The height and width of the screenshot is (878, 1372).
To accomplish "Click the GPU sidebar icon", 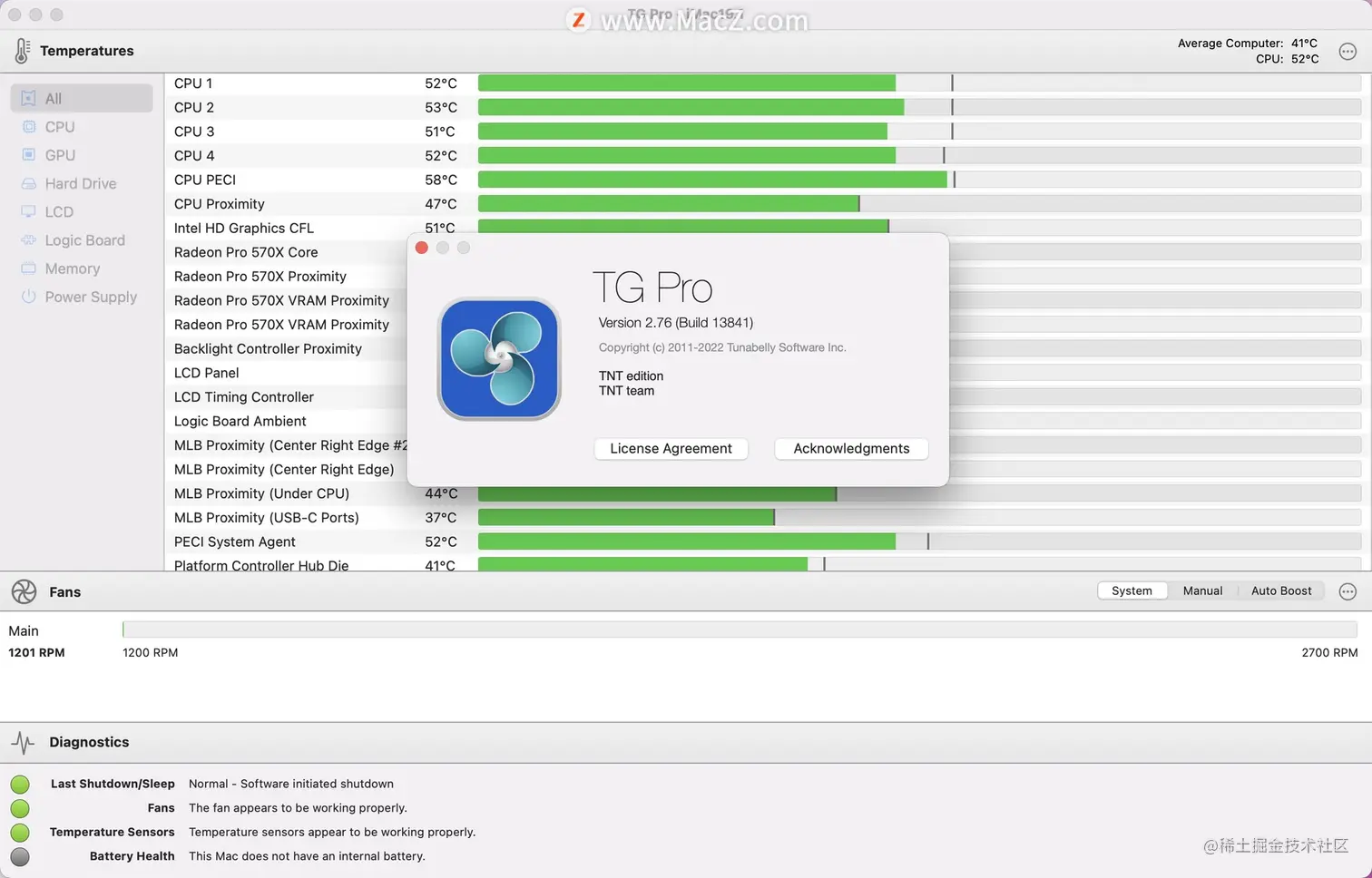I will [x=29, y=155].
